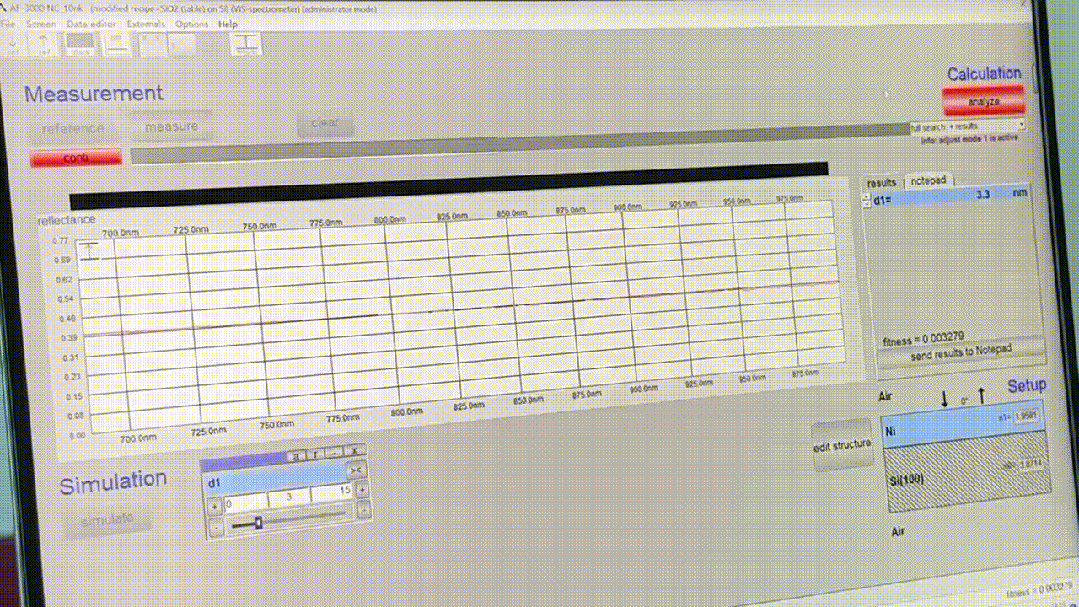Click the d1 thickness slider handle
This screenshot has width=1079, height=607.
(x=258, y=522)
